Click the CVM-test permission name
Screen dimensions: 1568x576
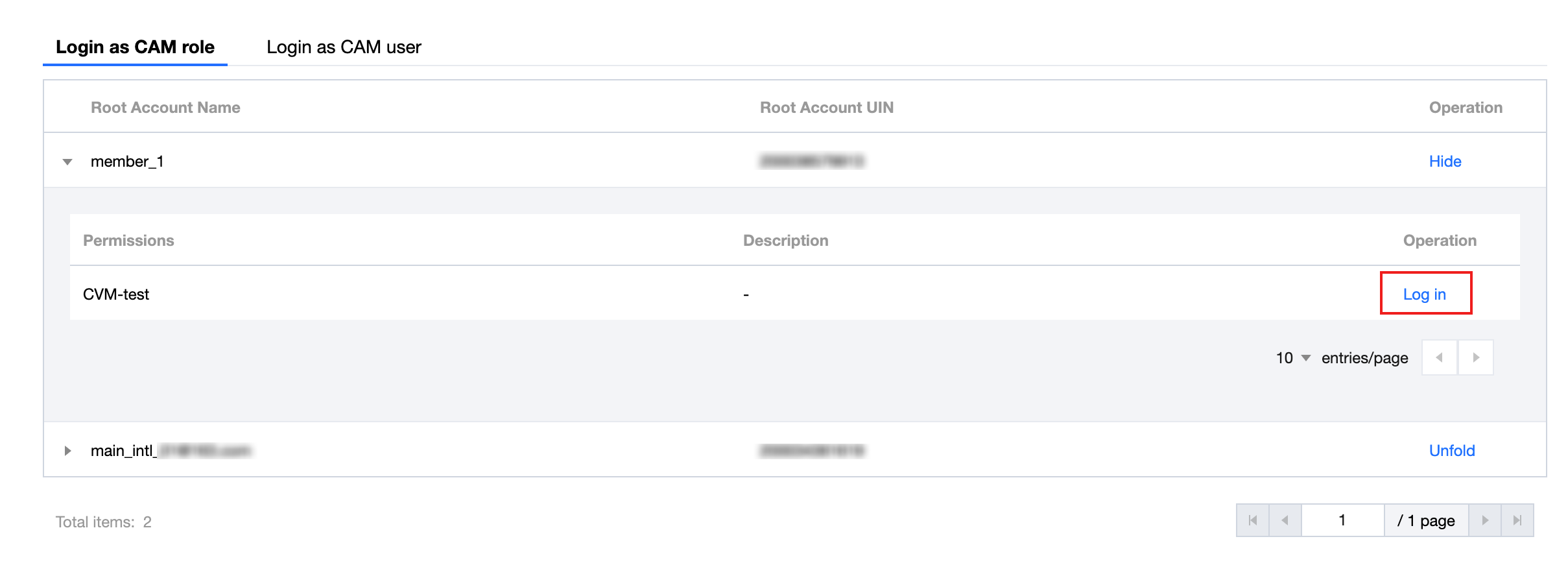[116, 294]
